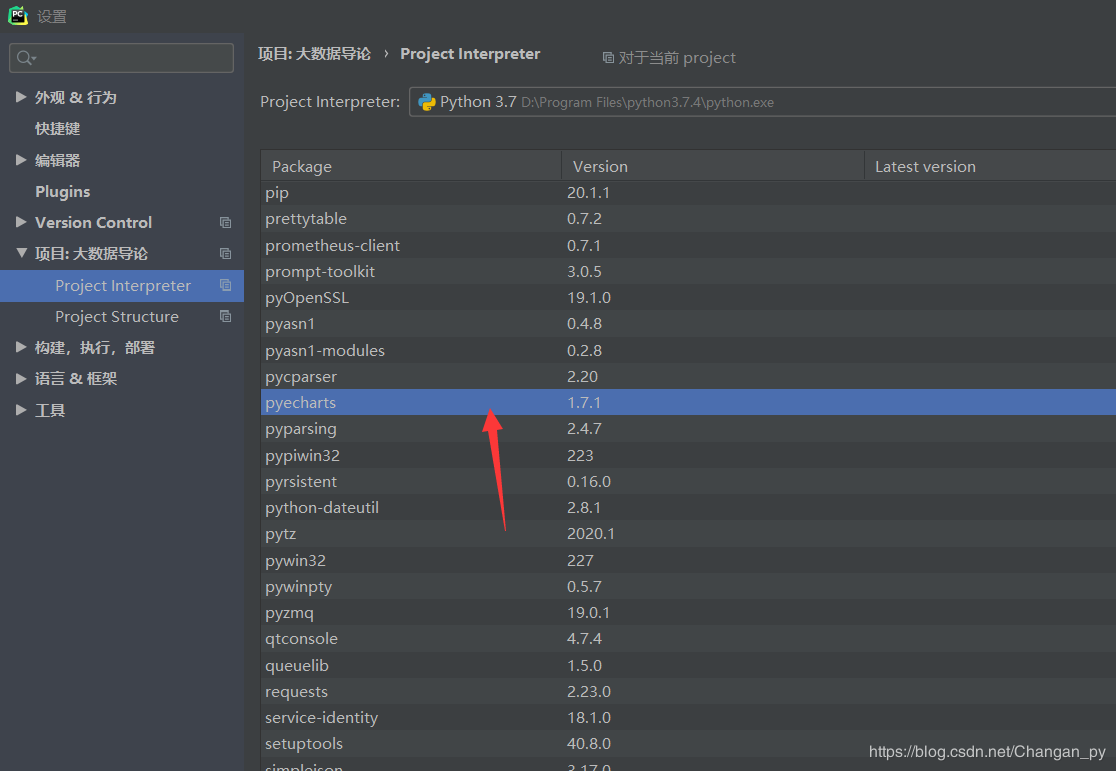Select the pyasn1 package row
1116x771 pixels.
coord(688,324)
